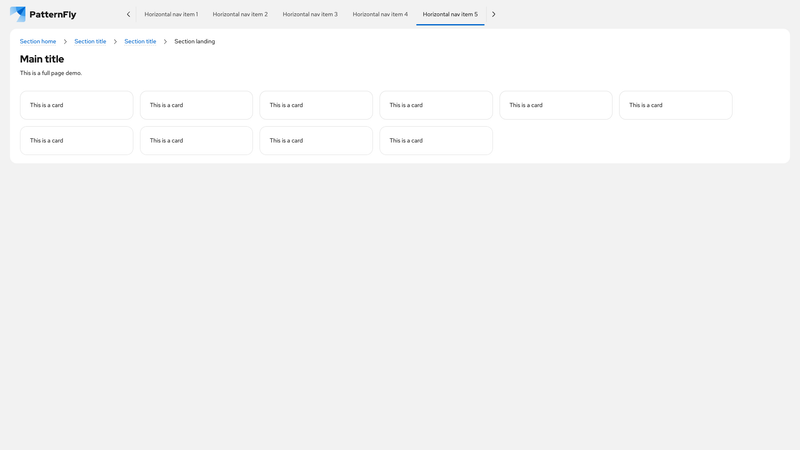
Task: Click the PatternFly logo
Action: click(x=43, y=14)
